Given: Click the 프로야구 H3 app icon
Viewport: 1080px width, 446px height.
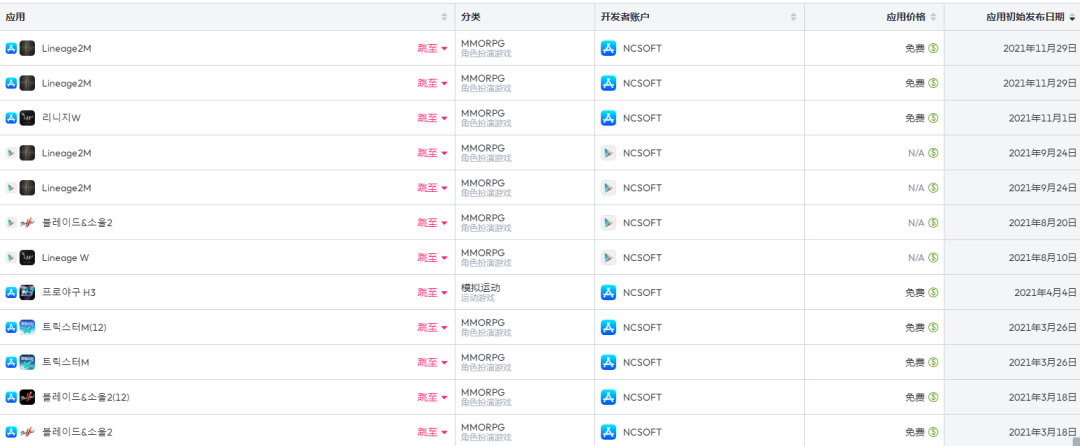Looking at the screenshot, I should coord(28,293).
